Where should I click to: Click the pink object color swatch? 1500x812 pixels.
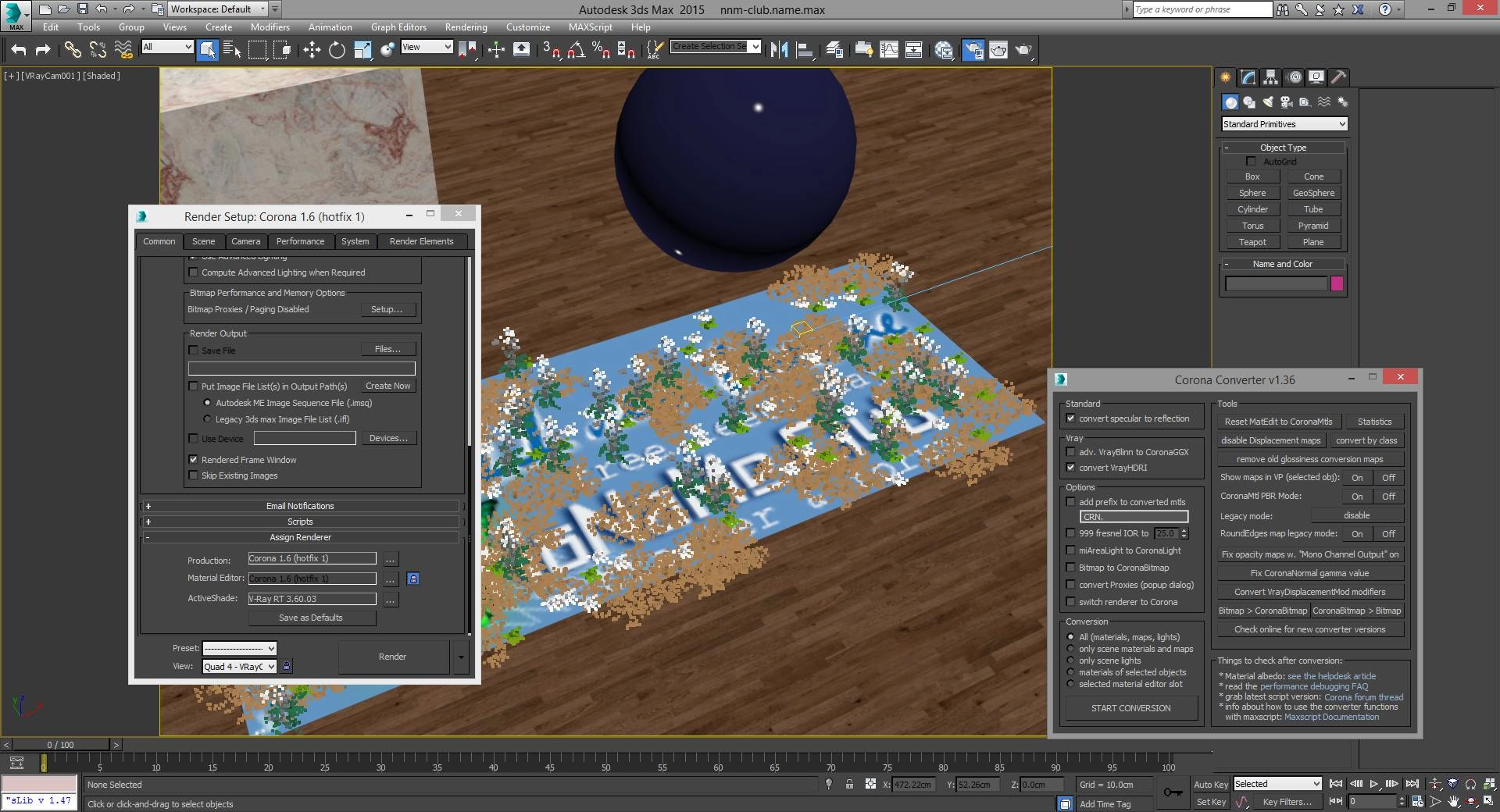[x=1337, y=284]
